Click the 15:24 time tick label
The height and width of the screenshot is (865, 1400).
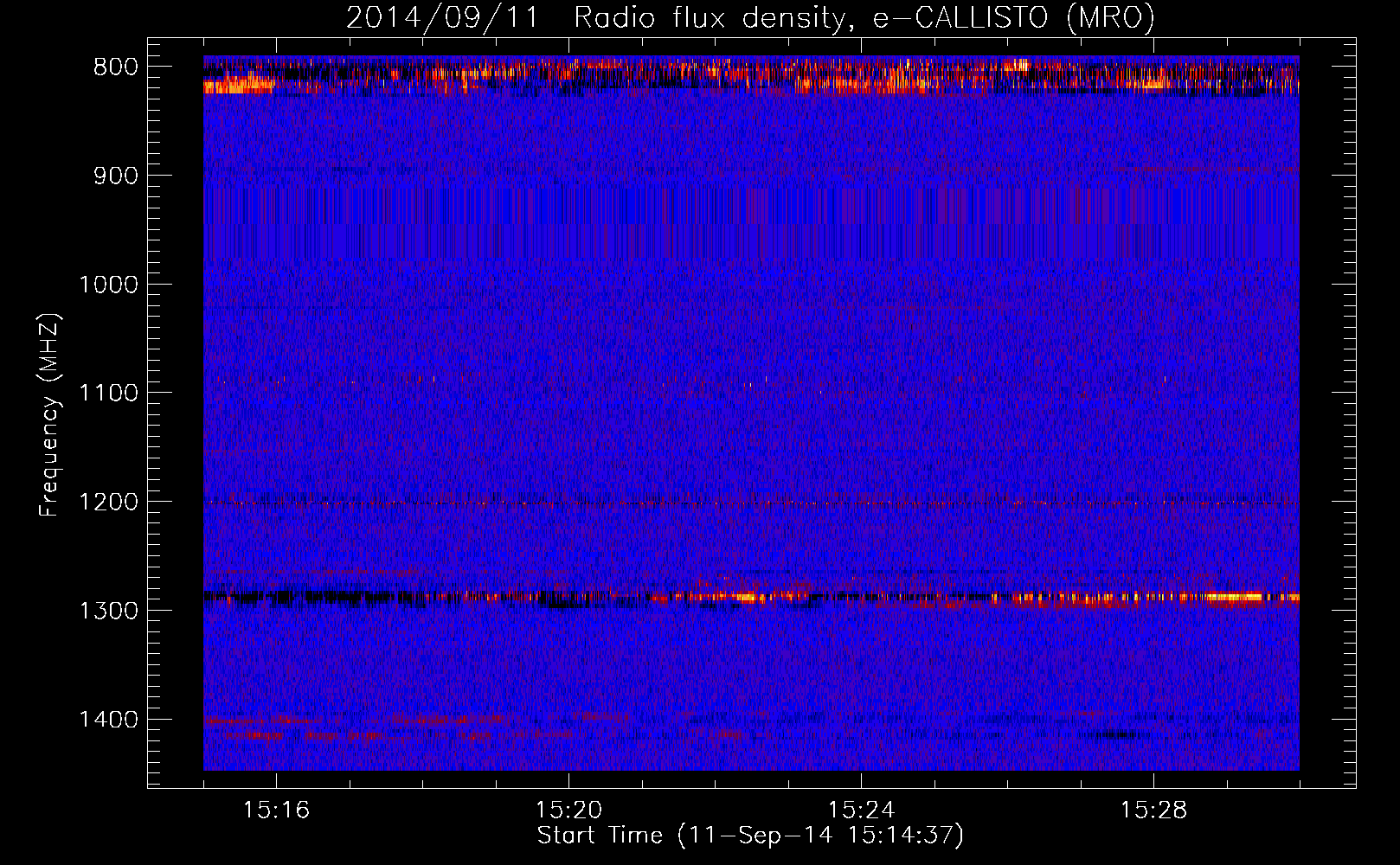tap(861, 811)
